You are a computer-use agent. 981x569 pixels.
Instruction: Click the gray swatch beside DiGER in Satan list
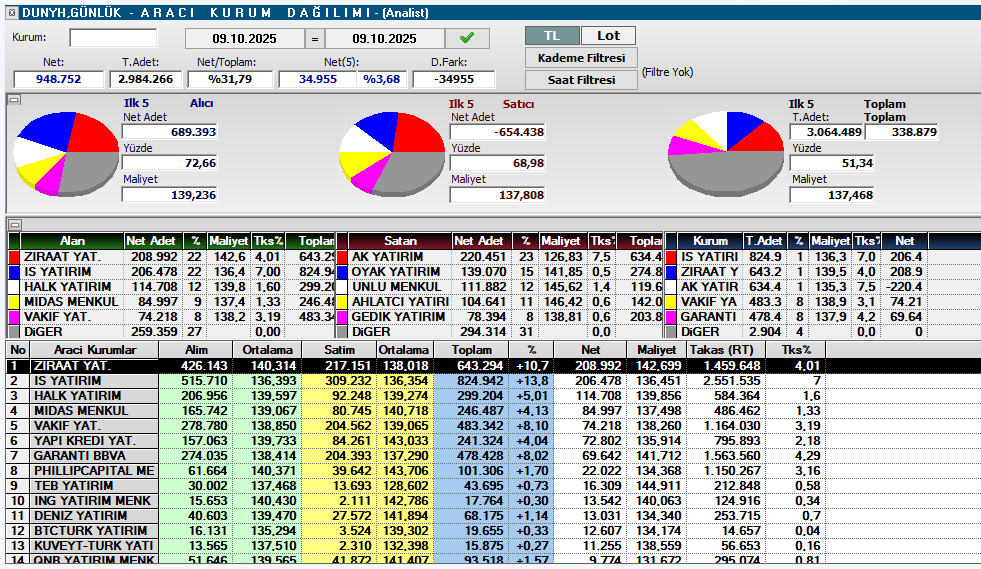click(x=342, y=332)
